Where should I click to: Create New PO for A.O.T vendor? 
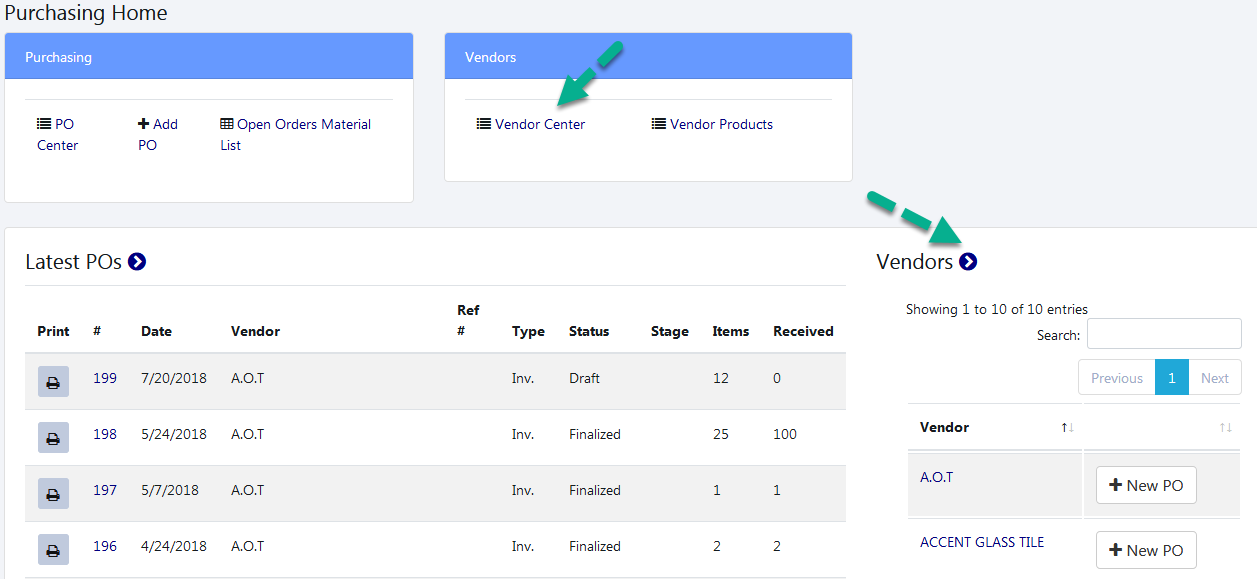1146,486
